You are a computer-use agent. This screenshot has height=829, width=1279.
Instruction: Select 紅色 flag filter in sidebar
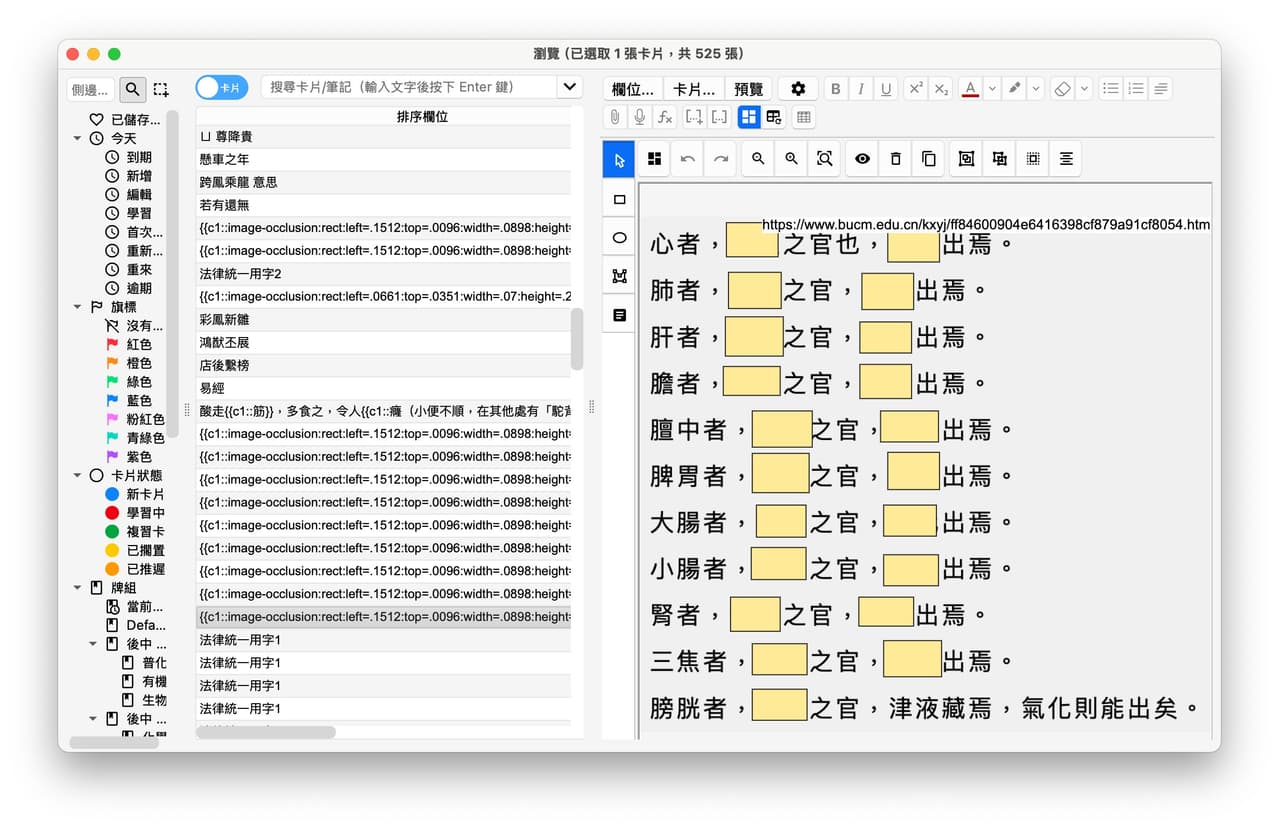(139, 344)
